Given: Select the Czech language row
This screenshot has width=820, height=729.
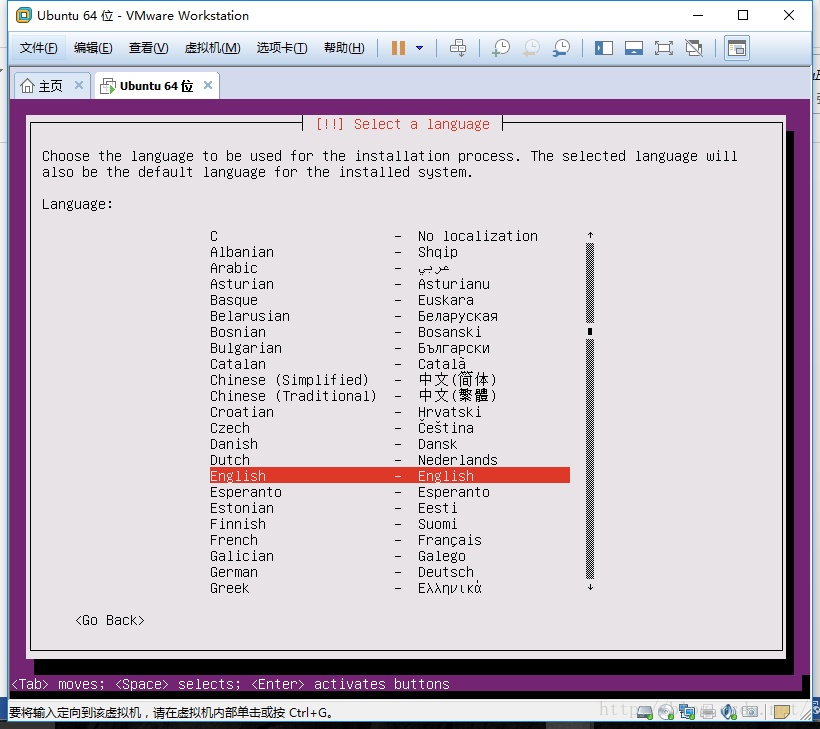Looking at the screenshot, I should click(390, 428).
